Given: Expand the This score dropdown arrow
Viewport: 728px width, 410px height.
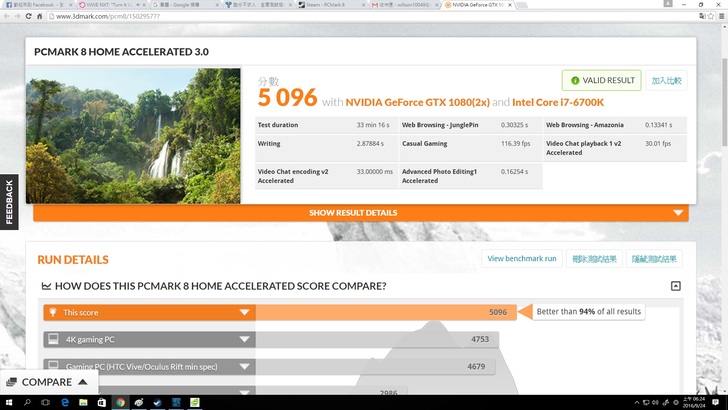Looking at the screenshot, I should 244,312.
